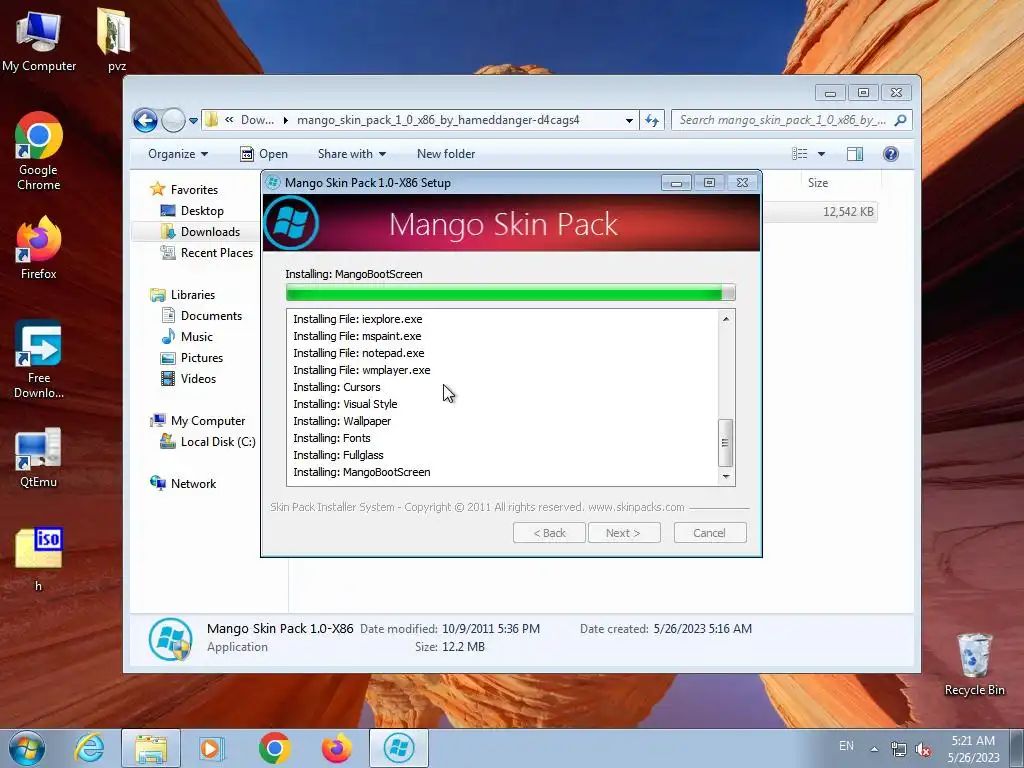The height and width of the screenshot is (768, 1024).
Task: Launch Firefox from the taskbar
Action: click(336, 748)
